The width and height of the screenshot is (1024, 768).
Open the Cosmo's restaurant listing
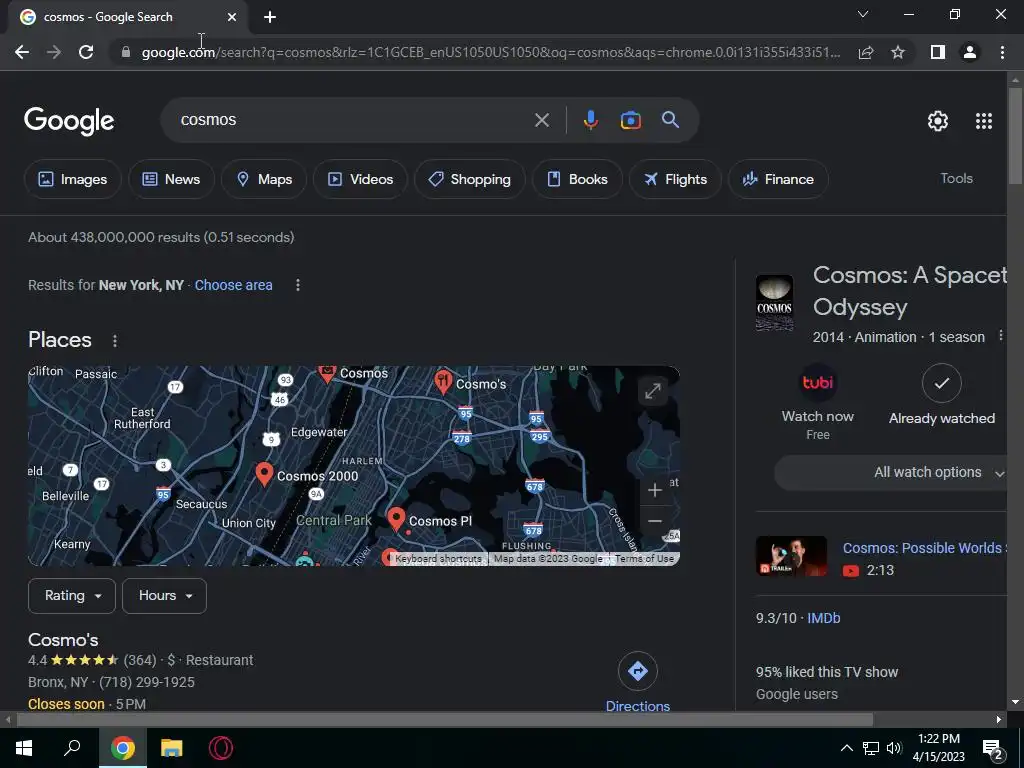[63, 640]
